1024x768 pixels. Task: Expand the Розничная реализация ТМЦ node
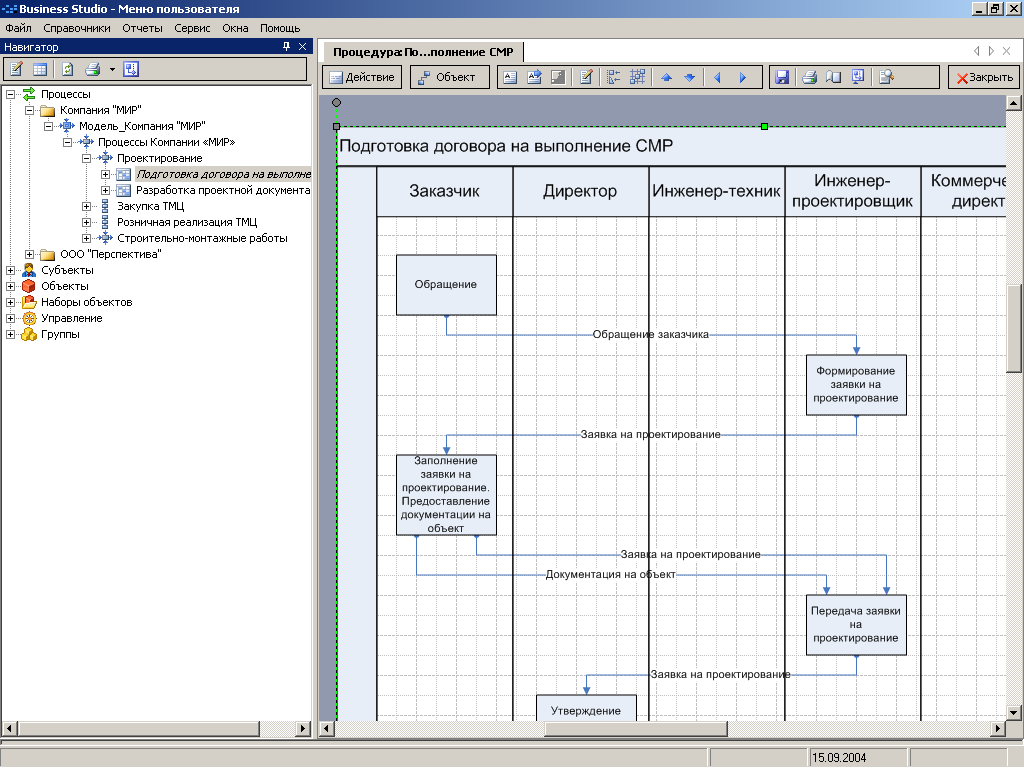tap(86, 222)
